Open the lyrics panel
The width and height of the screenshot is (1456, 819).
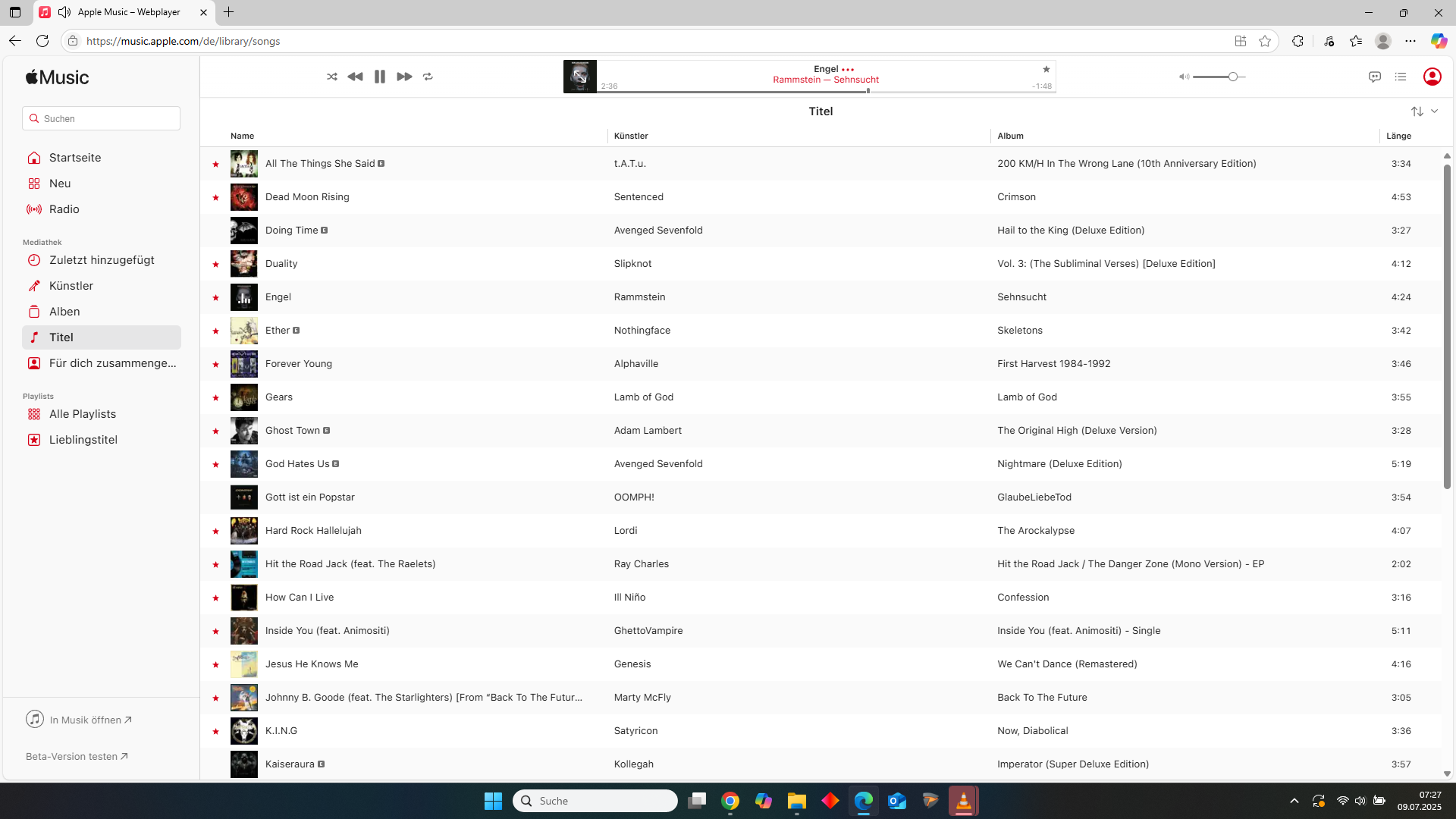(x=1375, y=77)
